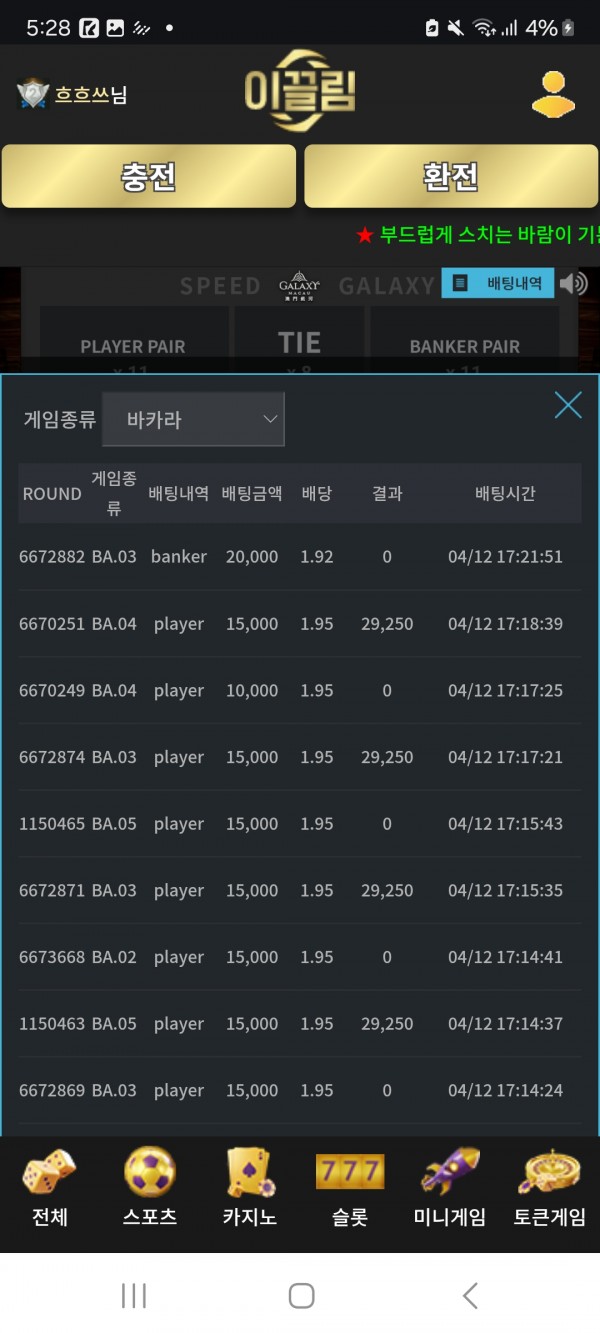Tap the Android back navigation button
This screenshot has height=1333, width=600.
coord(470,1296)
